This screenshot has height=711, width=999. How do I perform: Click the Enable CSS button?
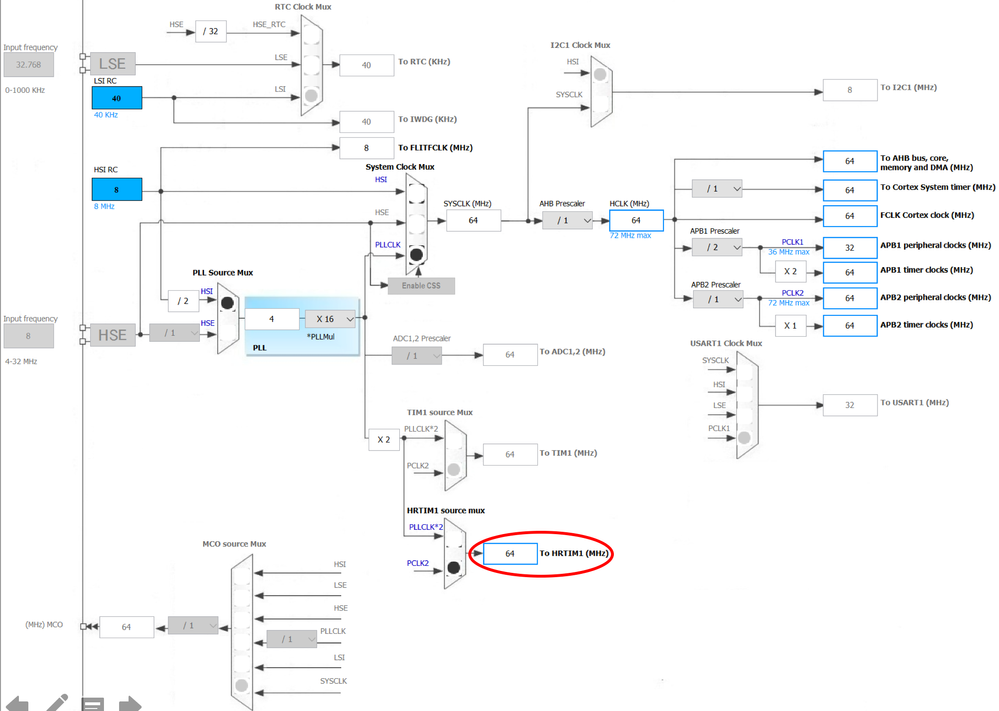(x=421, y=285)
